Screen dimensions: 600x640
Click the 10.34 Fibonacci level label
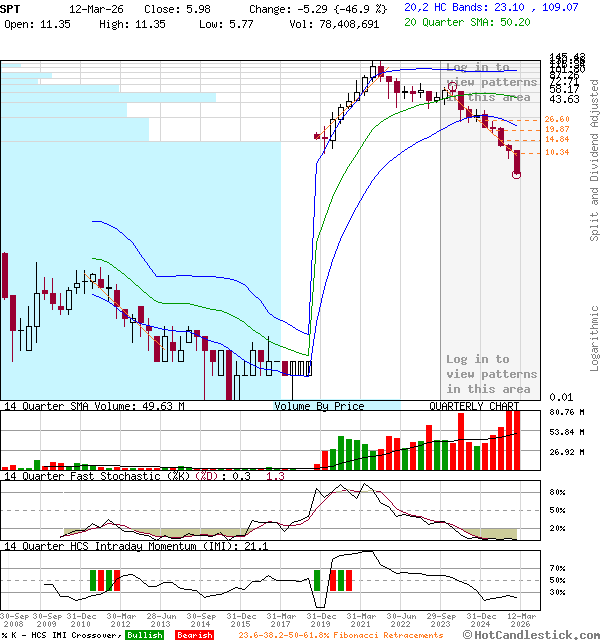click(557, 152)
